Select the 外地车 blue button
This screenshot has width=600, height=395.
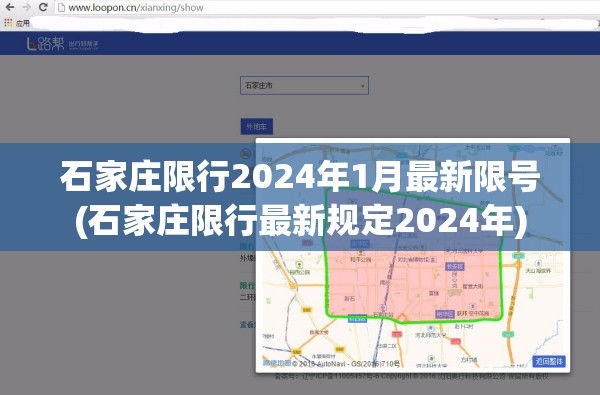256,126
